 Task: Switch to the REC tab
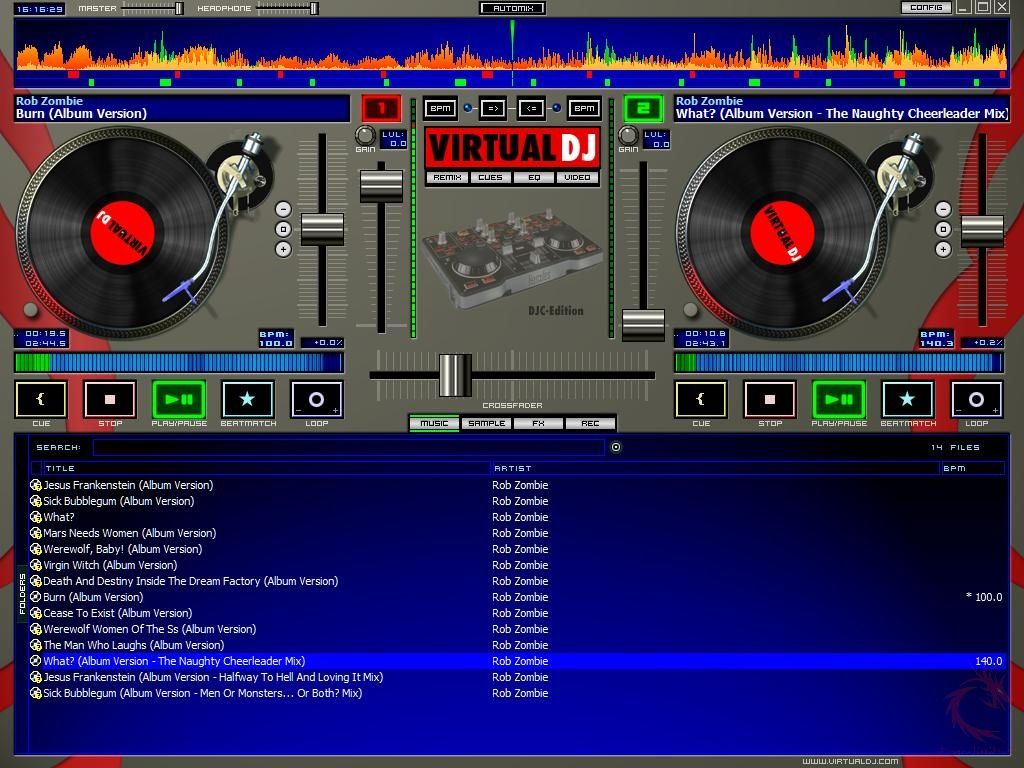pos(590,423)
